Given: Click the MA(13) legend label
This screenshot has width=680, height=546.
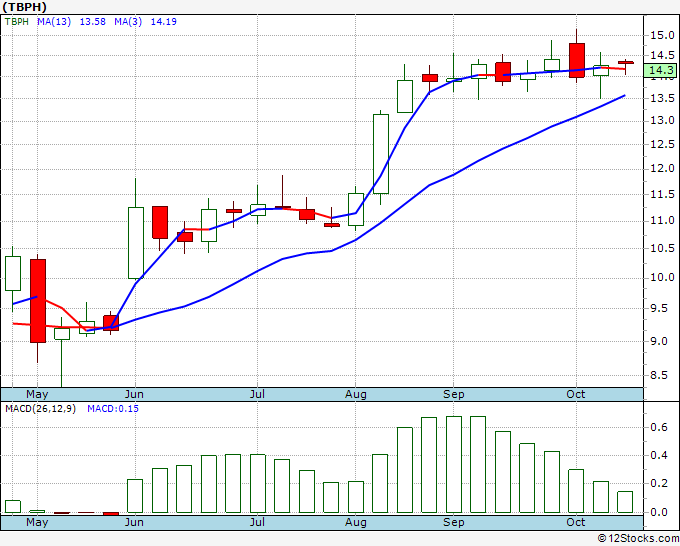Looking at the screenshot, I should pyautogui.click(x=54, y=22).
